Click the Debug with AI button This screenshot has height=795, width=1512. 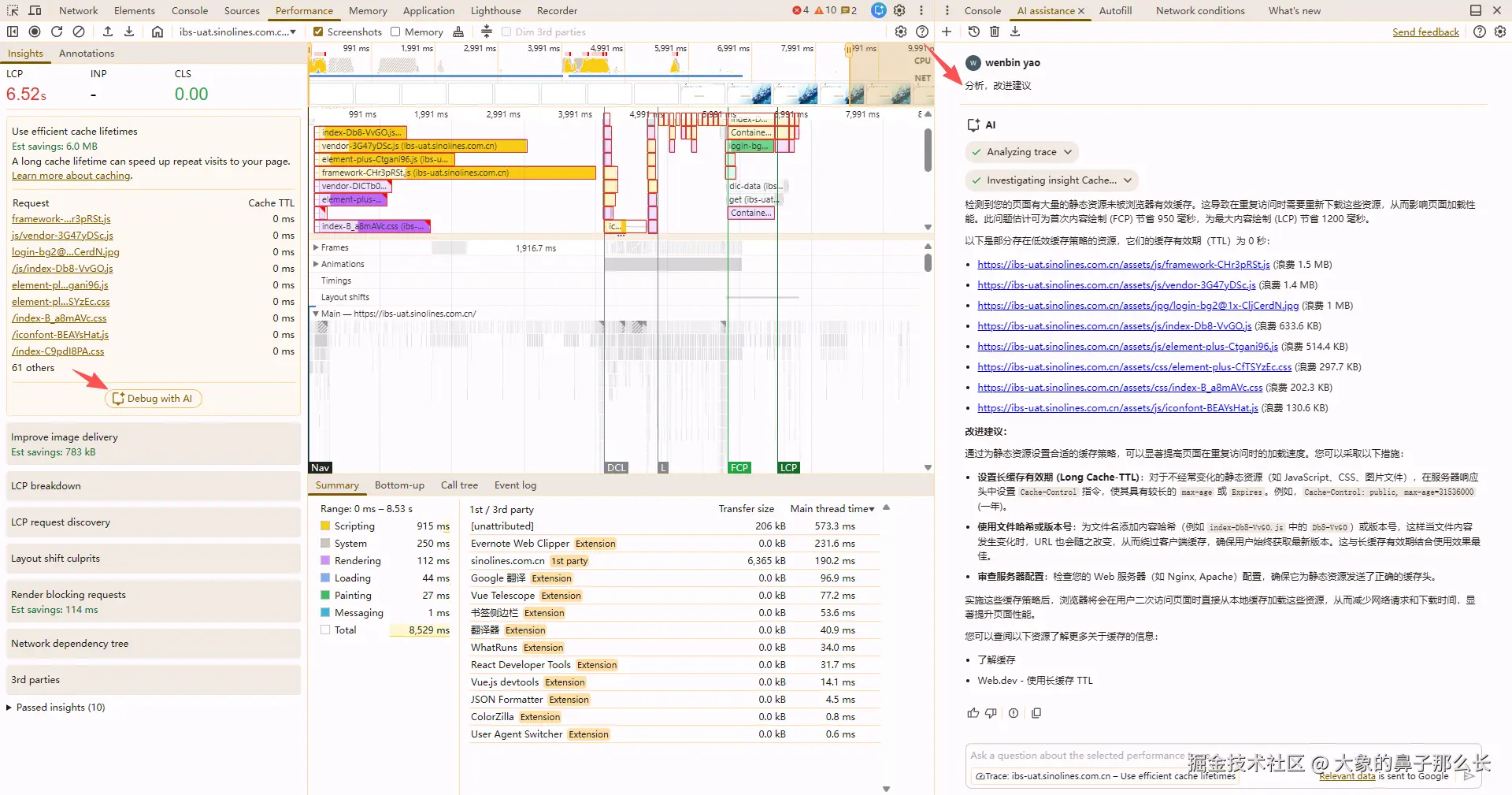coord(154,399)
